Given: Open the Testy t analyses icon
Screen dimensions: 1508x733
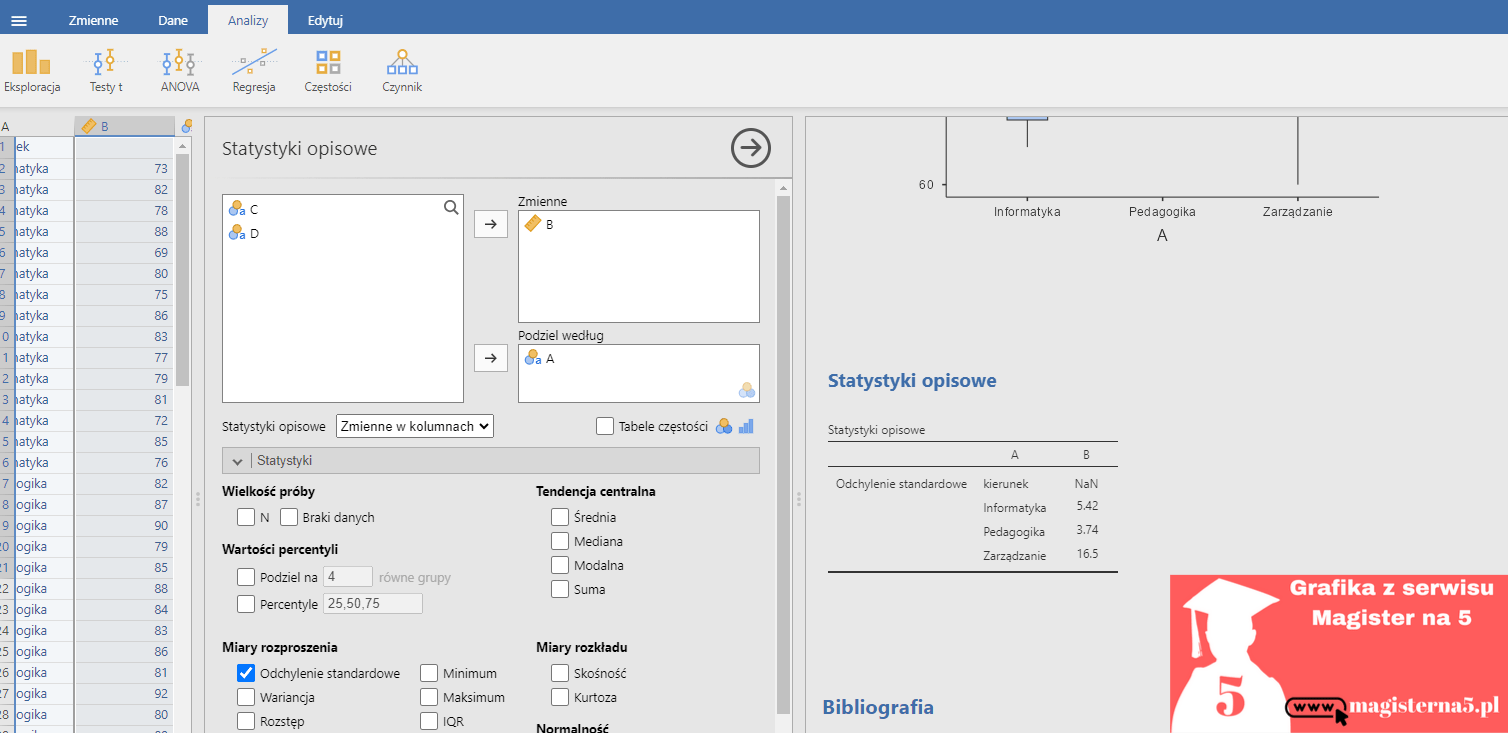Looking at the screenshot, I should point(105,70).
